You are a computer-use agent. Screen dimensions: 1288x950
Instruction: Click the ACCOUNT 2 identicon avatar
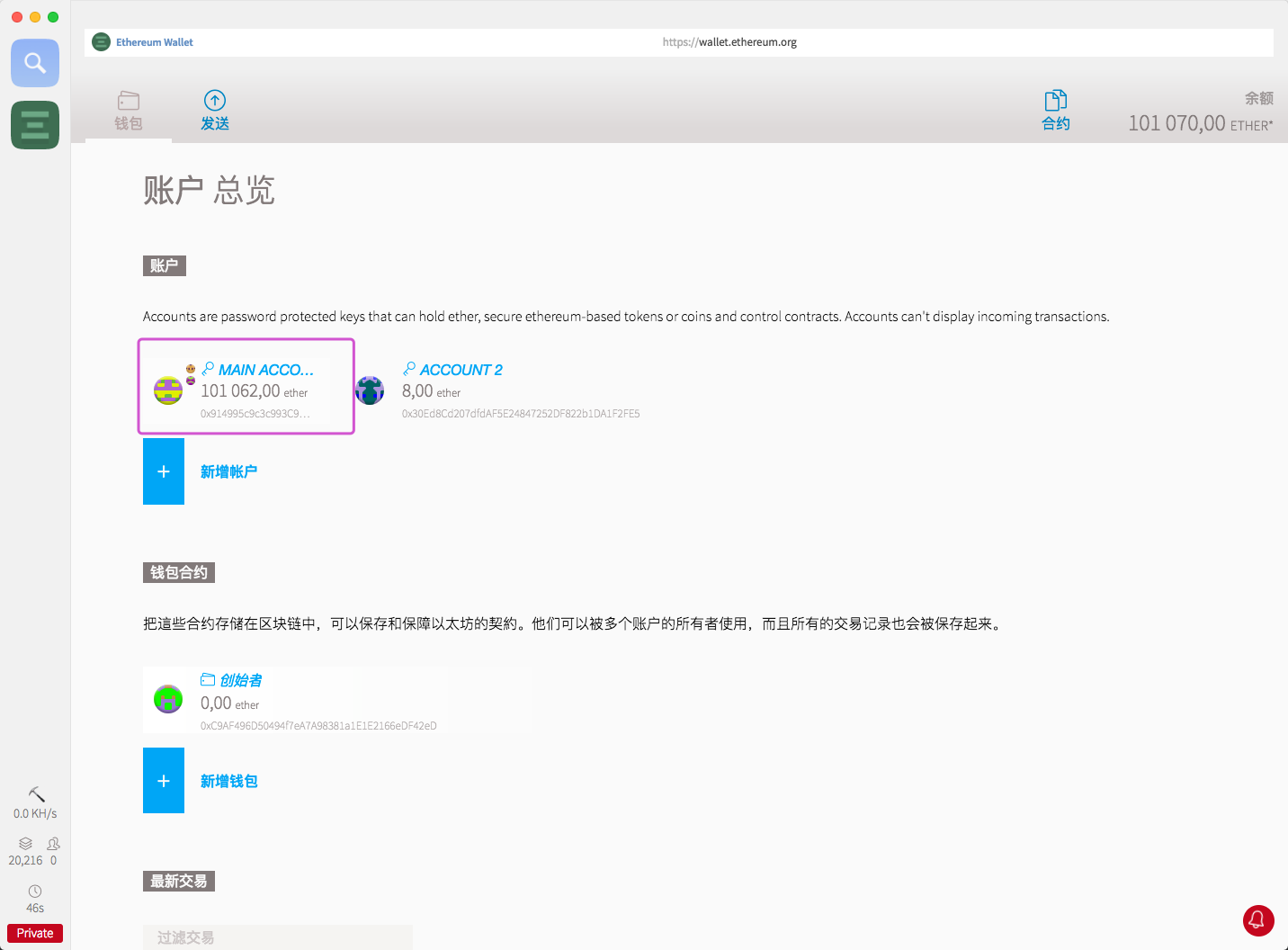(370, 390)
